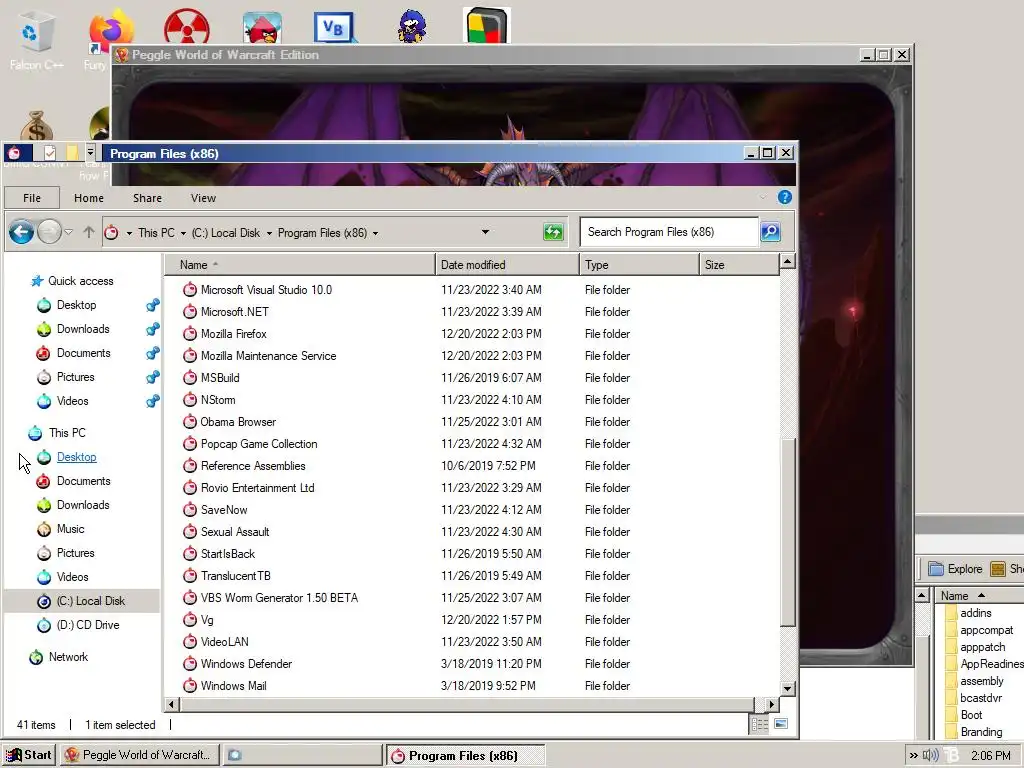Switch to large icons view
The image size is (1024, 768).
coord(781,724)
